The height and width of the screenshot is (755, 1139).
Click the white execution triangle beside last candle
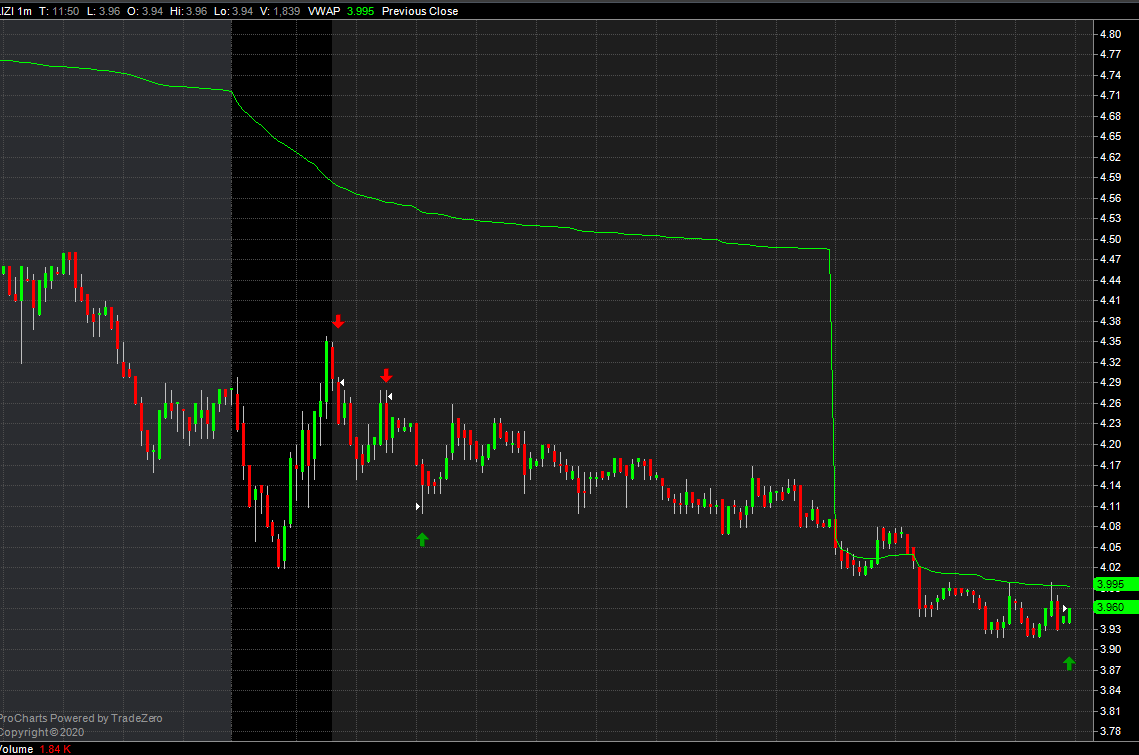[1065, 609]
